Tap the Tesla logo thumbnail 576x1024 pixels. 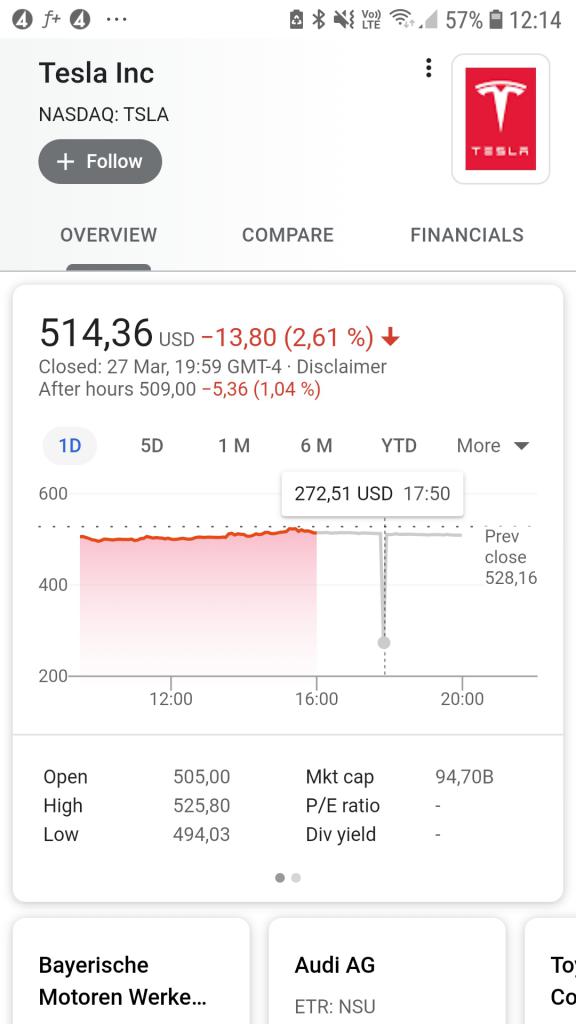[x=501, y=119]
